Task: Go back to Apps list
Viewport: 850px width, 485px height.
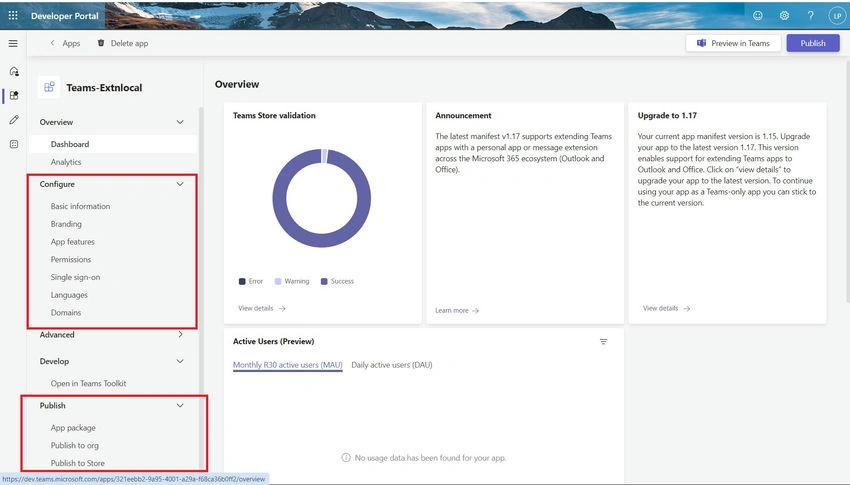Action: 65,43
